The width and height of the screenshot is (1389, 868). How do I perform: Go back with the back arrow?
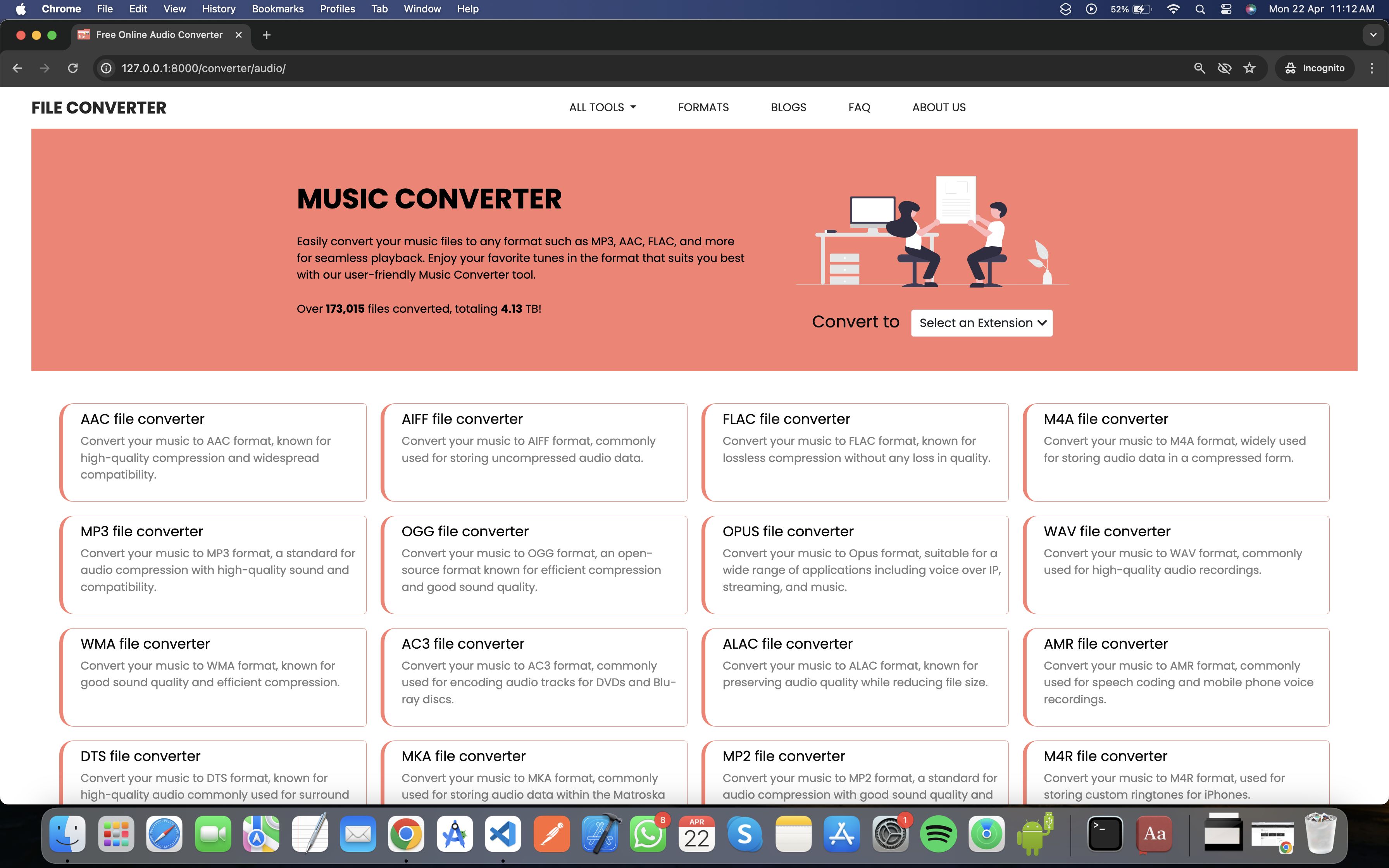point(17,68)
